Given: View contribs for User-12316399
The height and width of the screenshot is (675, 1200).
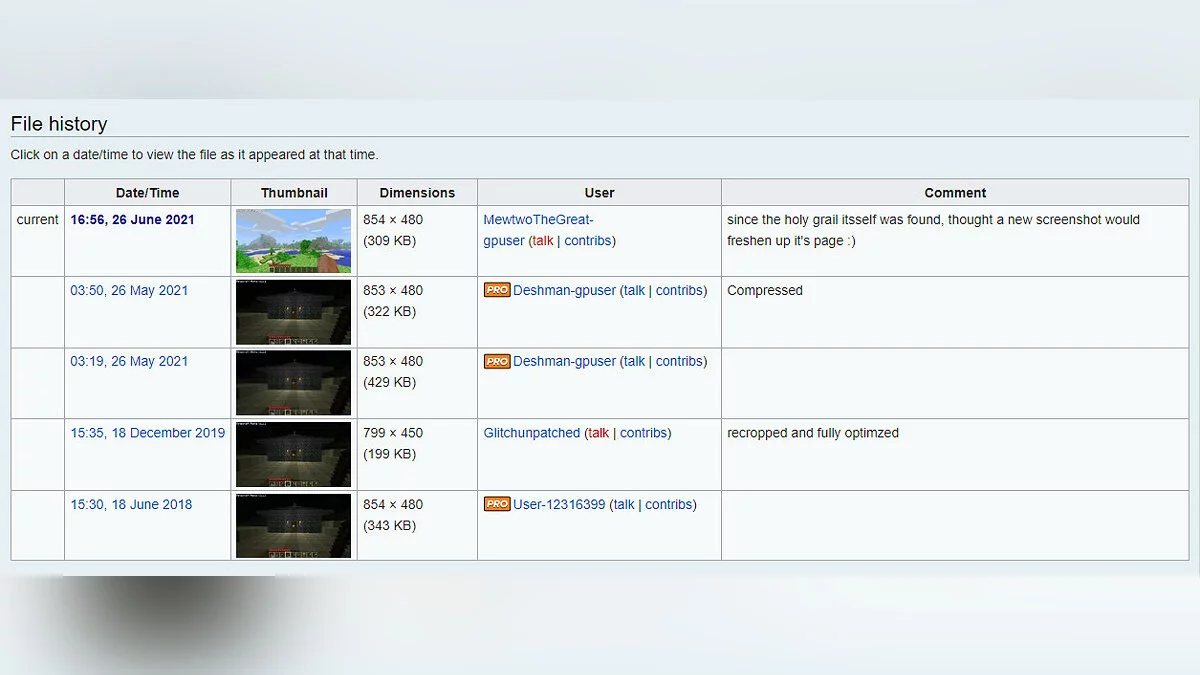Looking at the screenshot, I should pos(668,504).
